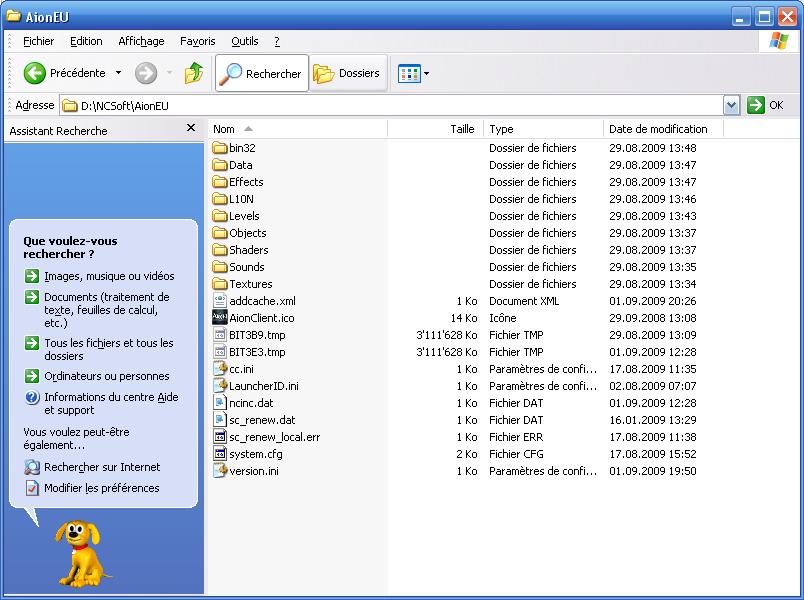Viewport: 804px width, 600px height.
Task: Toggle the Dossiers folders pane button
Action: pos(348,73)
